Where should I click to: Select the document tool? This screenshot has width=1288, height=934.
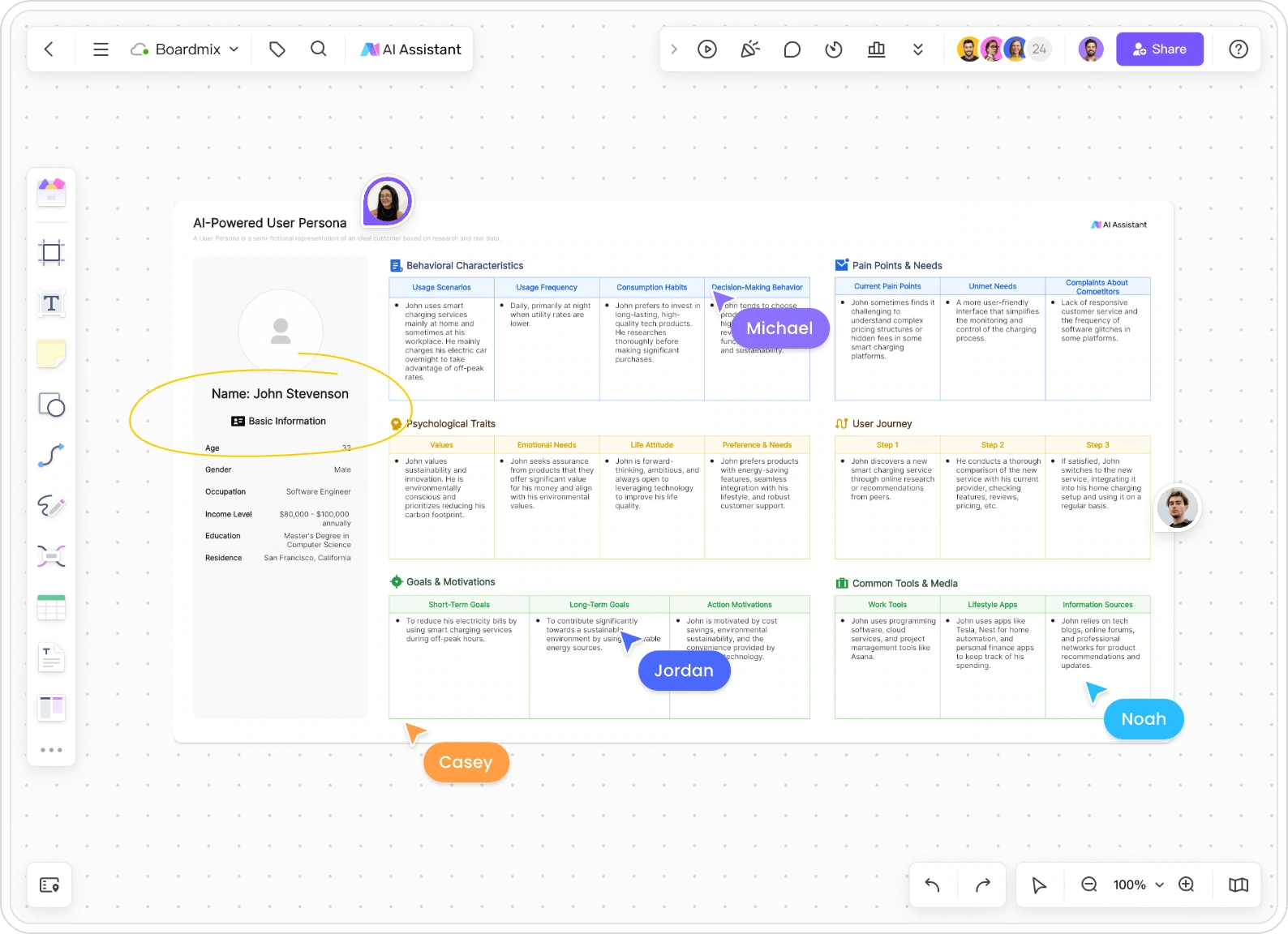(x=51, y=658)
